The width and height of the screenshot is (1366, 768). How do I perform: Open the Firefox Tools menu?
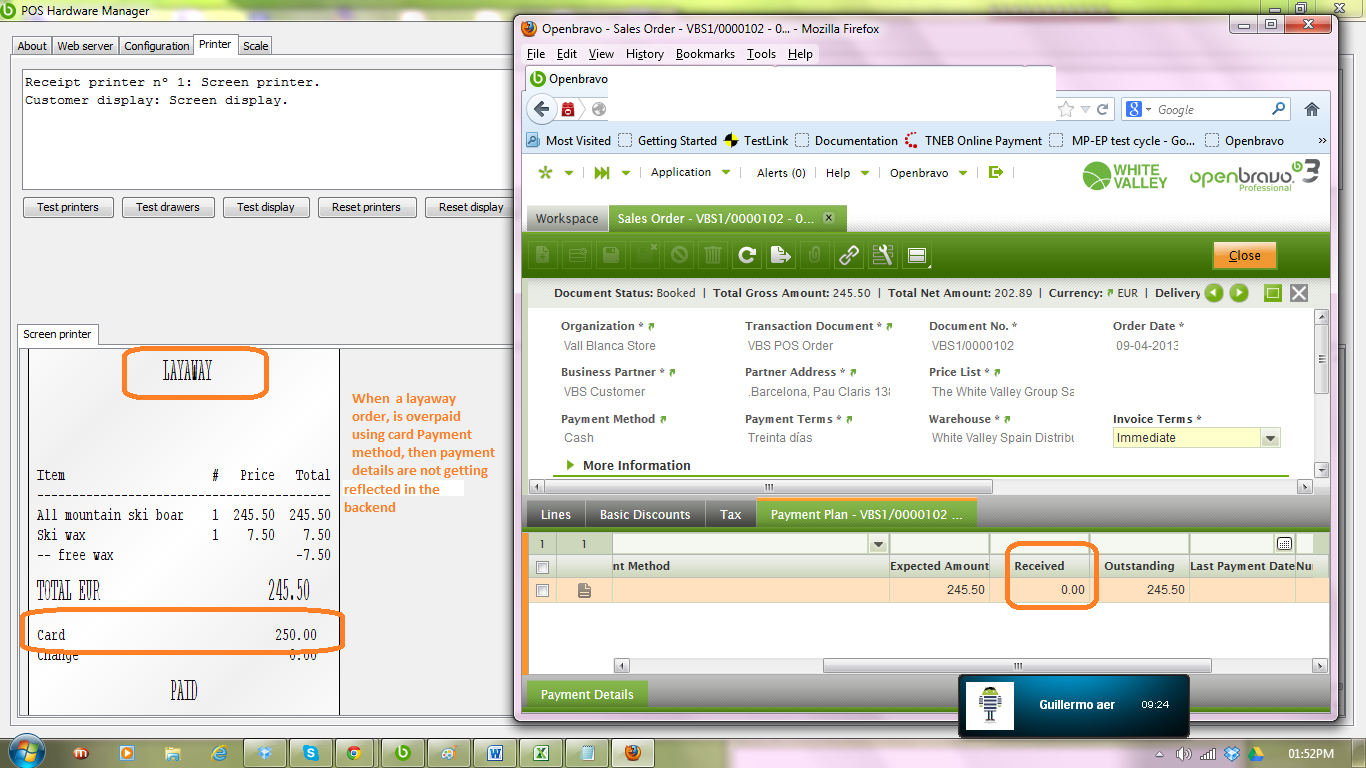click(x=761, y=54)
